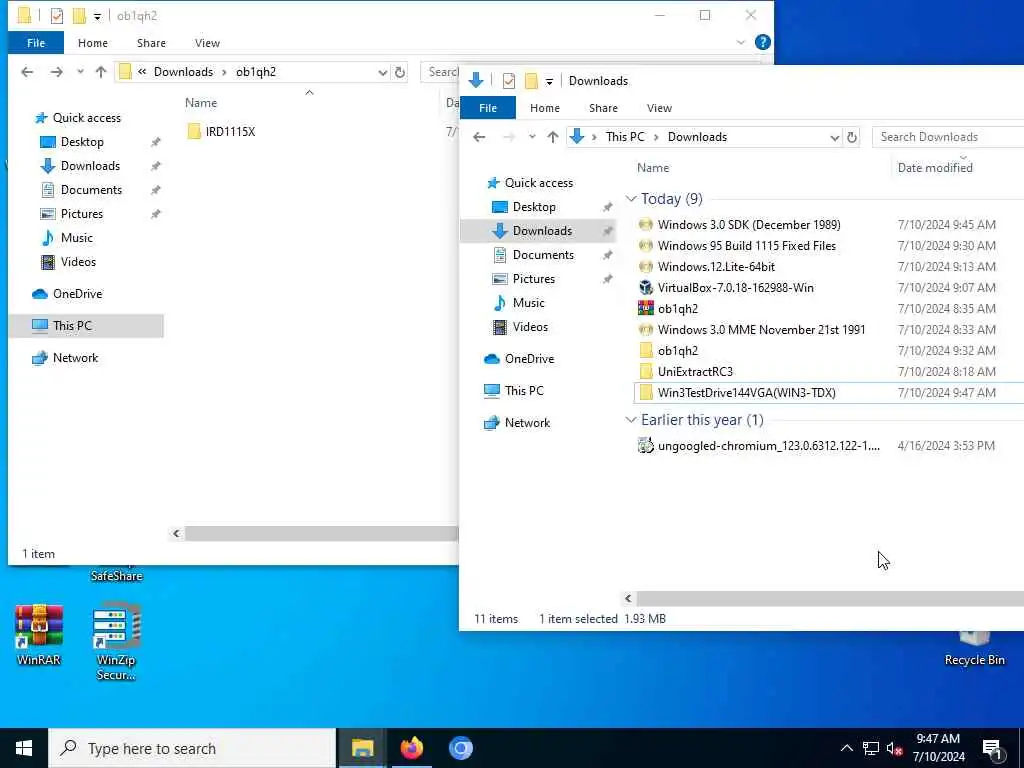Collapse the Today (9) group
Viewport: 1024px width, 768px height.
tap(631, 199)
